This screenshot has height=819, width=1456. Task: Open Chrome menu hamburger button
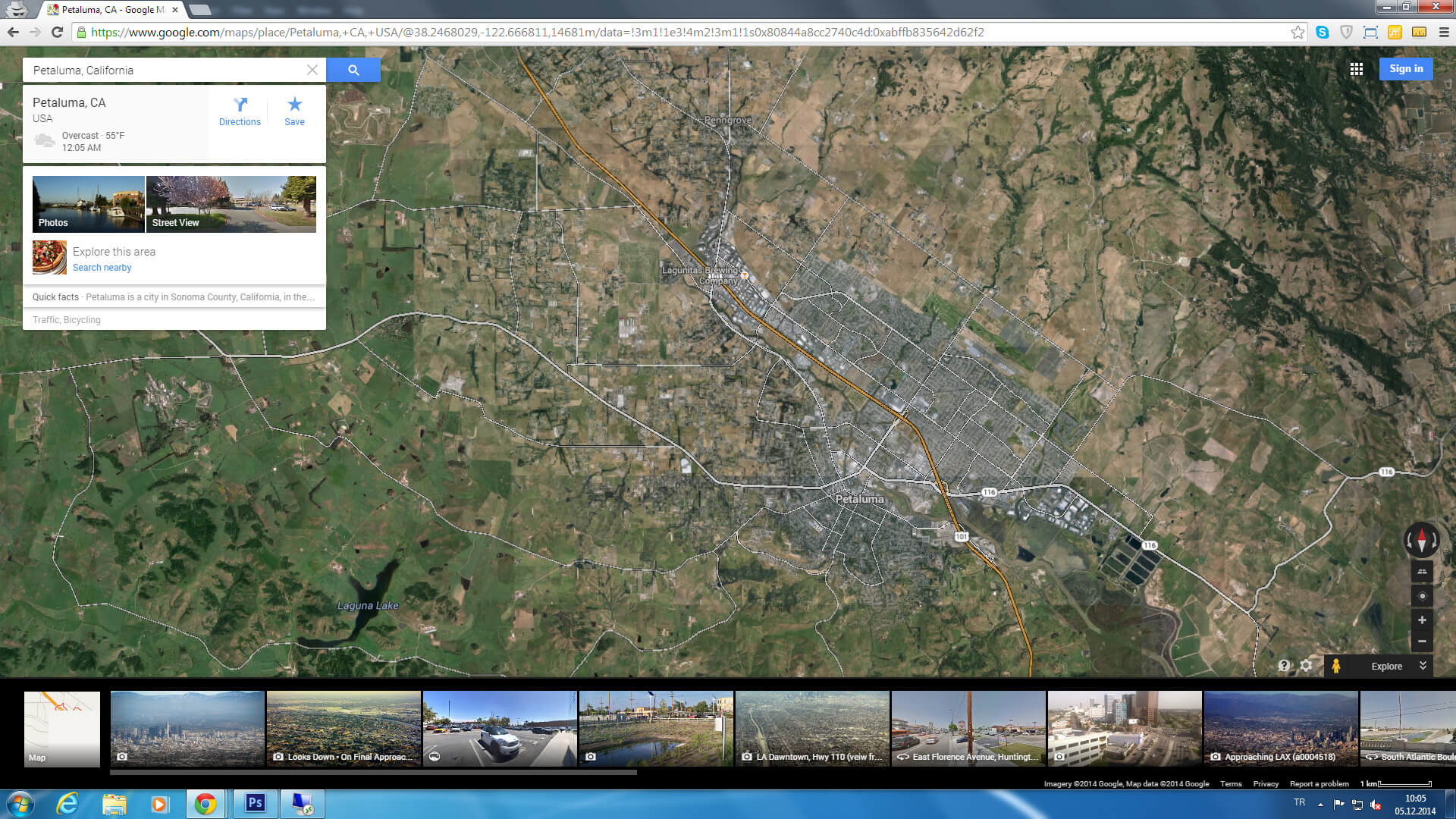(x=1444, y=32)
